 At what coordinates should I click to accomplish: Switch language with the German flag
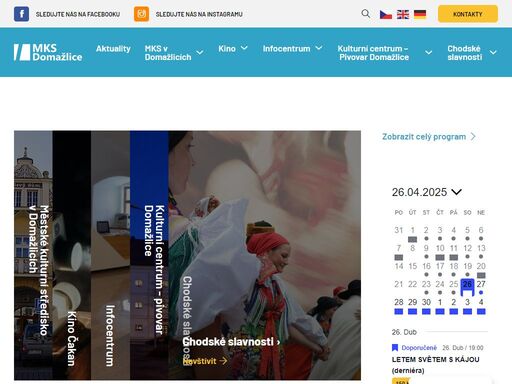pos(420,14)
